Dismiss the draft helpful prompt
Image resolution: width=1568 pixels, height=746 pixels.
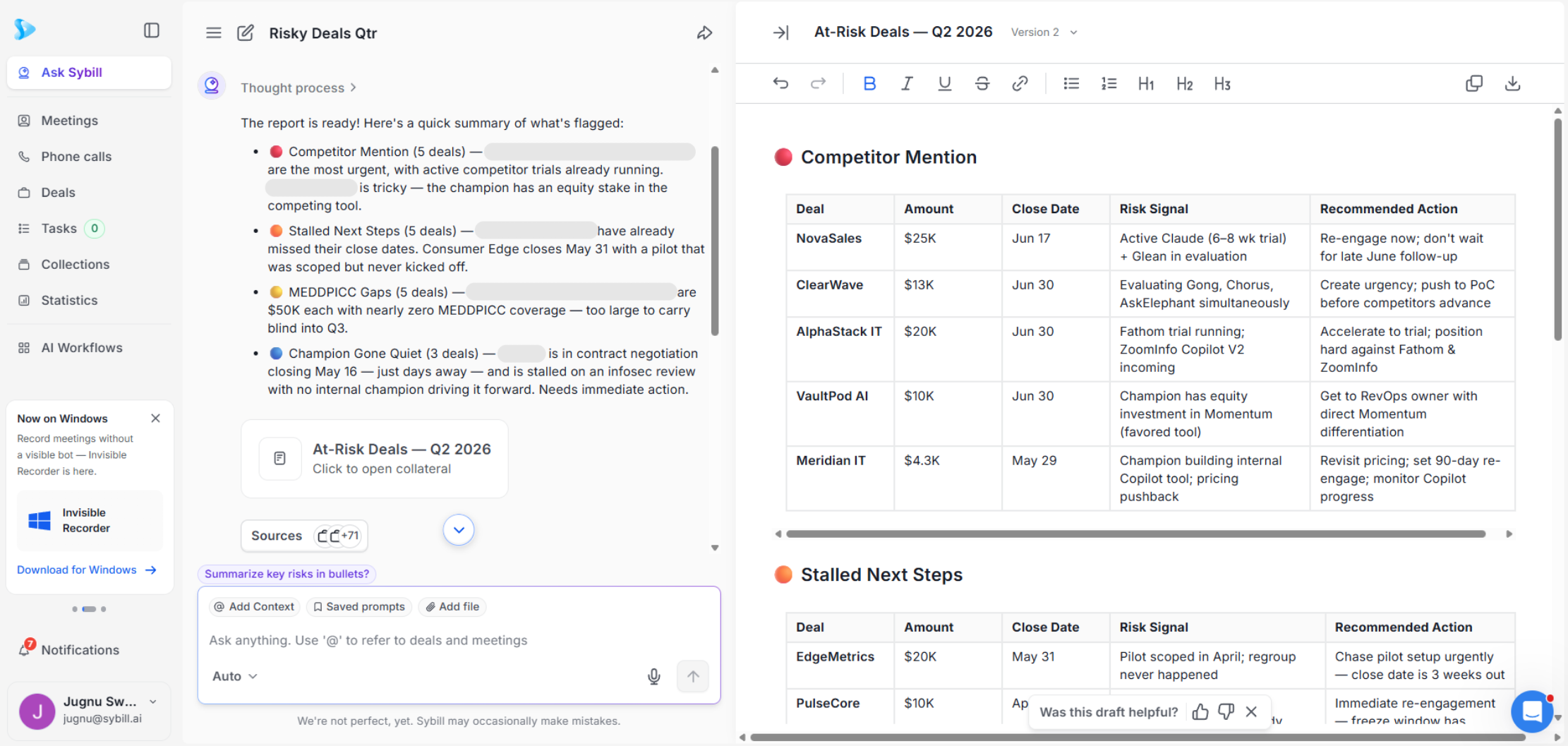1251,712
